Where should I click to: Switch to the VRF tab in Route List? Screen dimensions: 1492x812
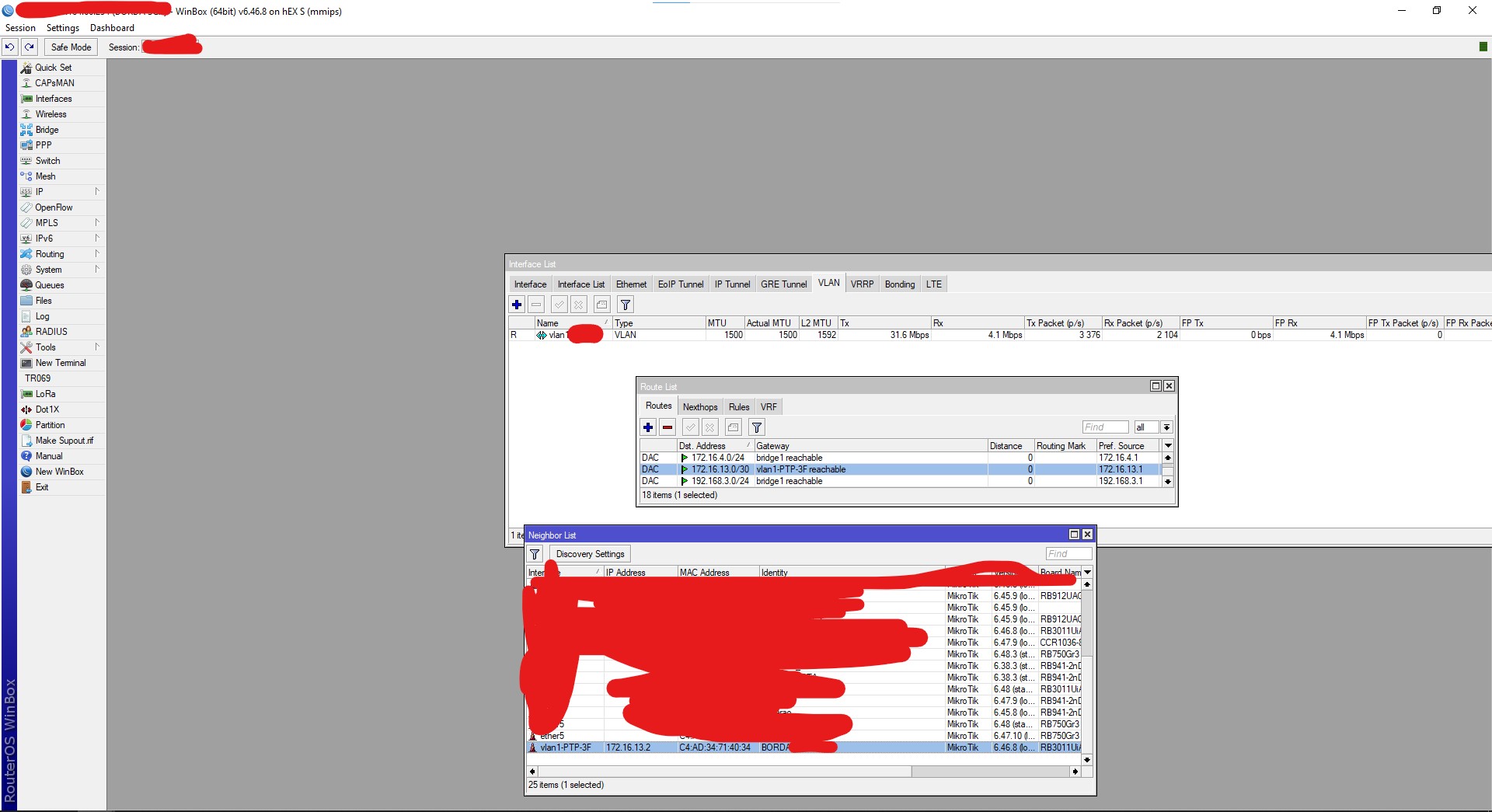click(769, 407)
